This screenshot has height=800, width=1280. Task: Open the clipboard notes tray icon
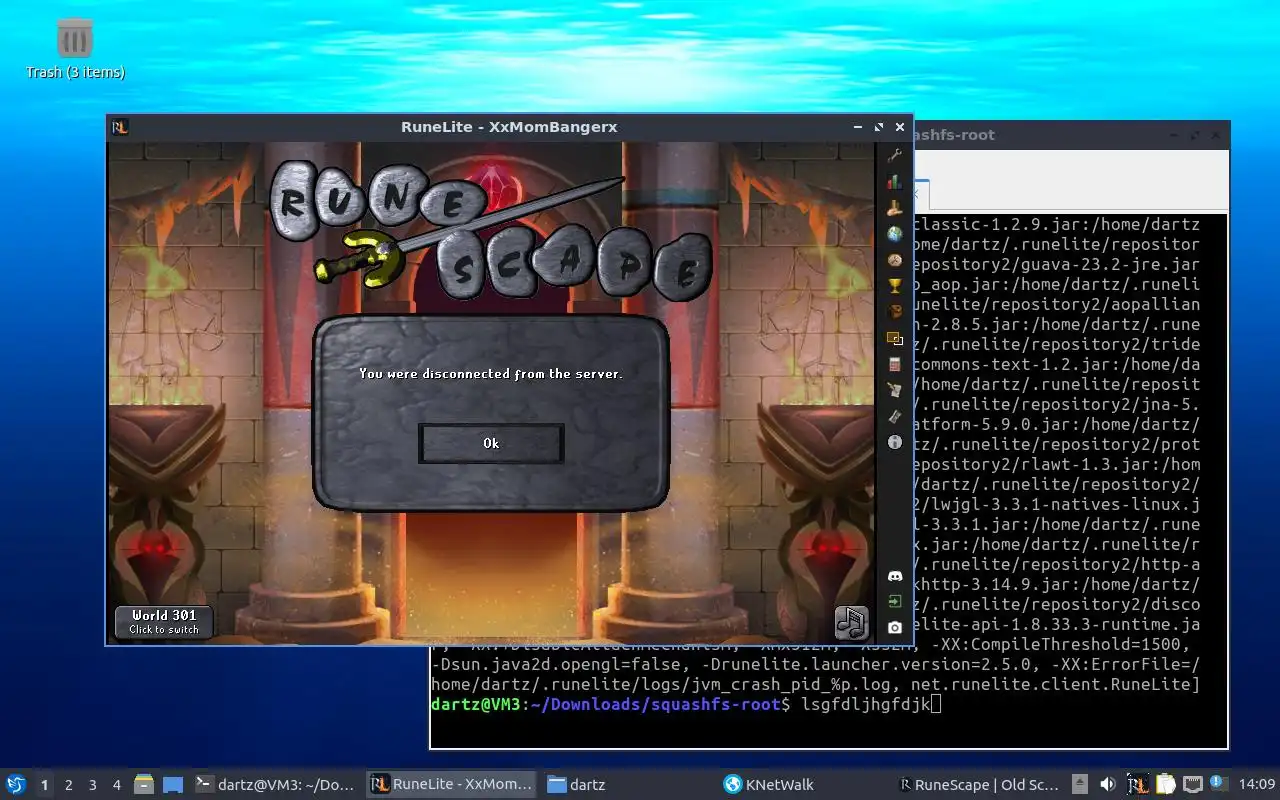click(1165, 785)
